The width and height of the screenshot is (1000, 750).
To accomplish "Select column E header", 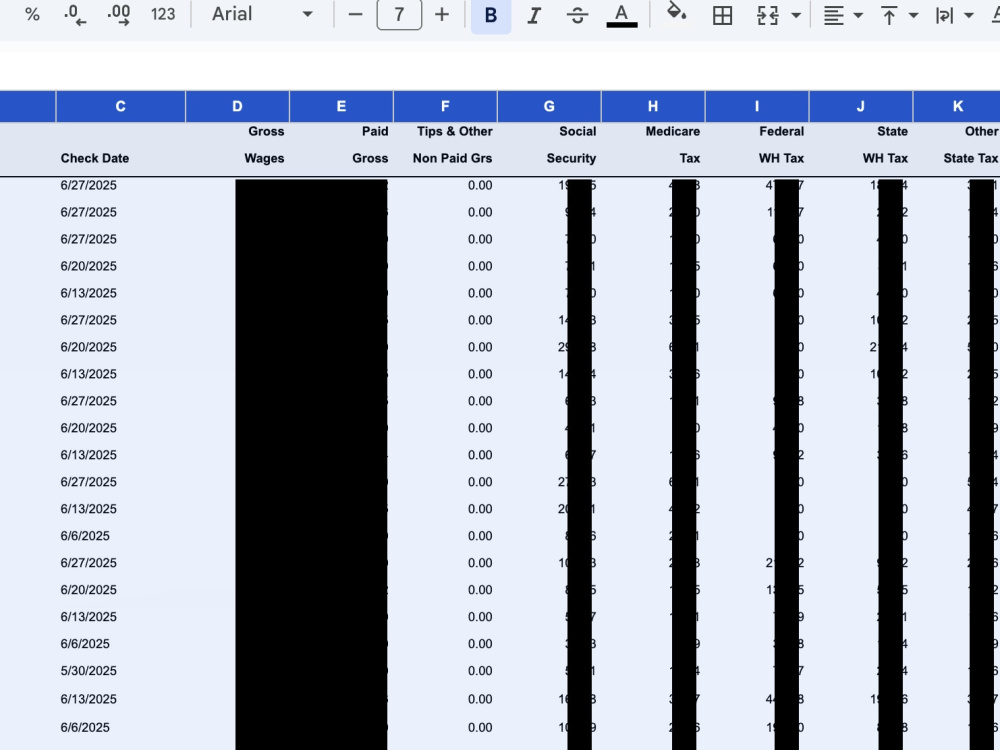I will pos(341,107).
